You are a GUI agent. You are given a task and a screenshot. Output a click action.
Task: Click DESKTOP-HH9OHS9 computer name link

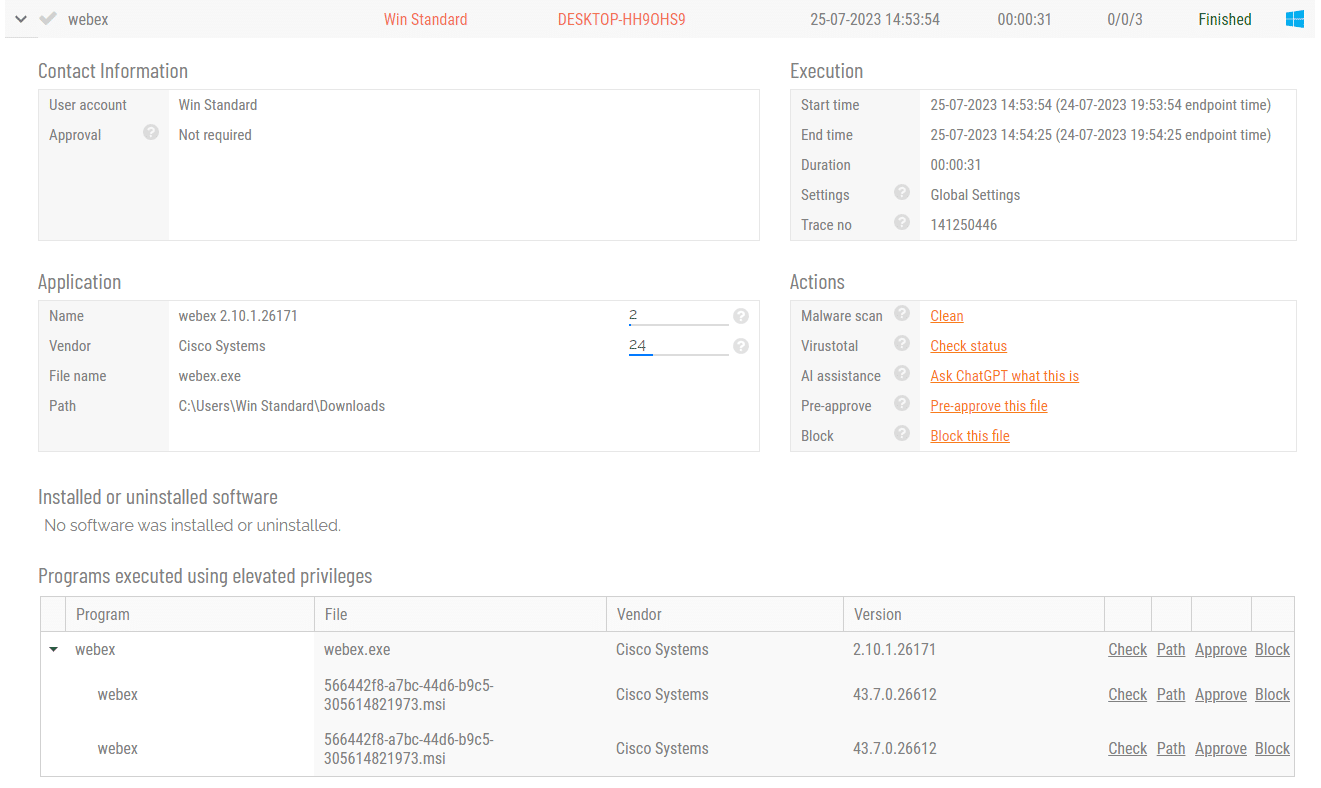tap(622, 19)
